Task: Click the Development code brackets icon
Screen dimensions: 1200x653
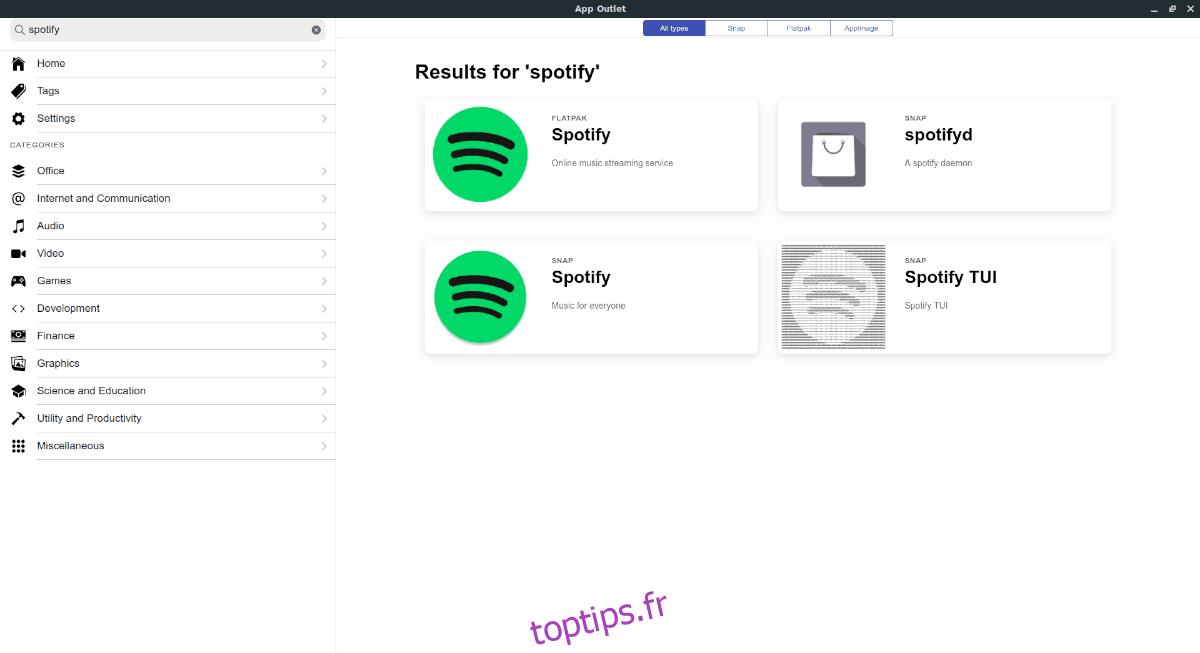Action: (18, 308)
